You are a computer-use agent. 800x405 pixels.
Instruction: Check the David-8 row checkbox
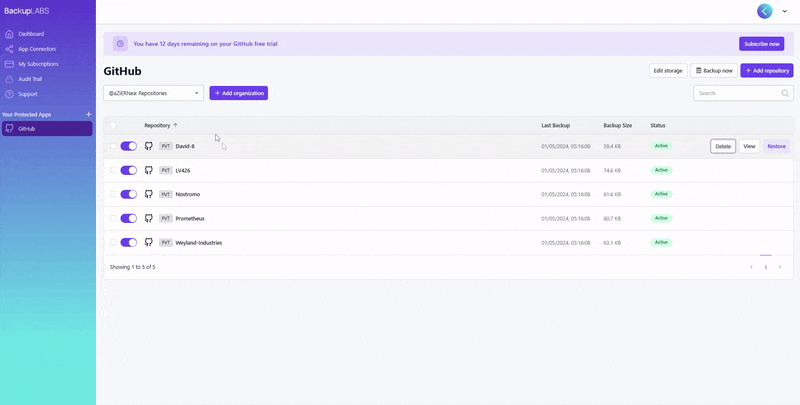point(113,146)
